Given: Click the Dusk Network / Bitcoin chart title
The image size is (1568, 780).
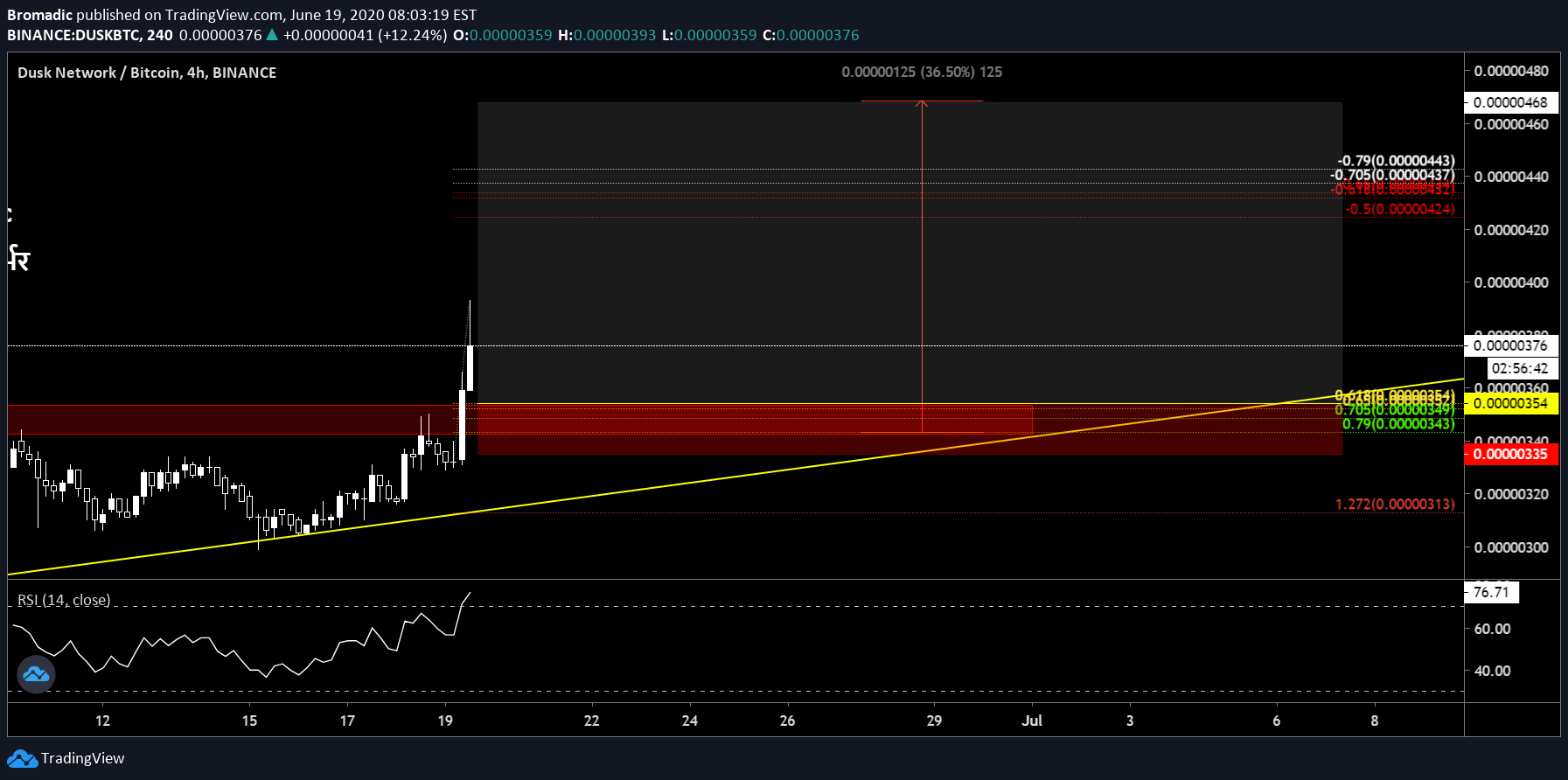Looking at the screenshot, I should [x=147, y=73].
